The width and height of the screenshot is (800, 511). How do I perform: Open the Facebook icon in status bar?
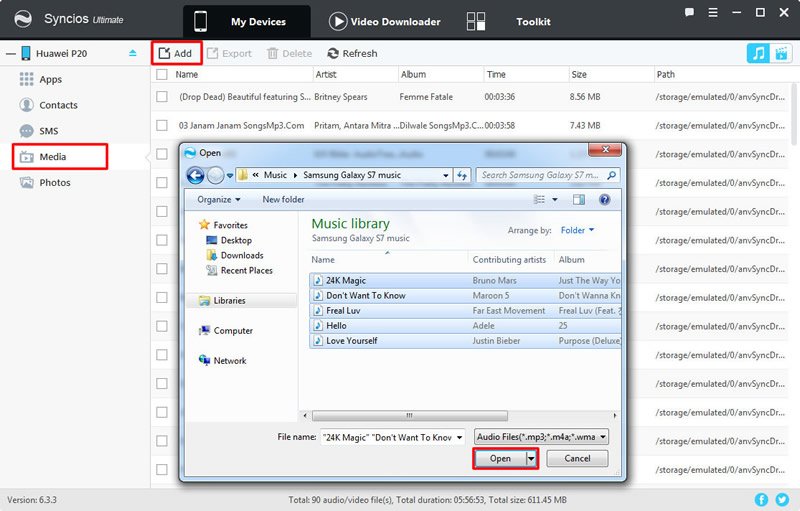(761, 500)
